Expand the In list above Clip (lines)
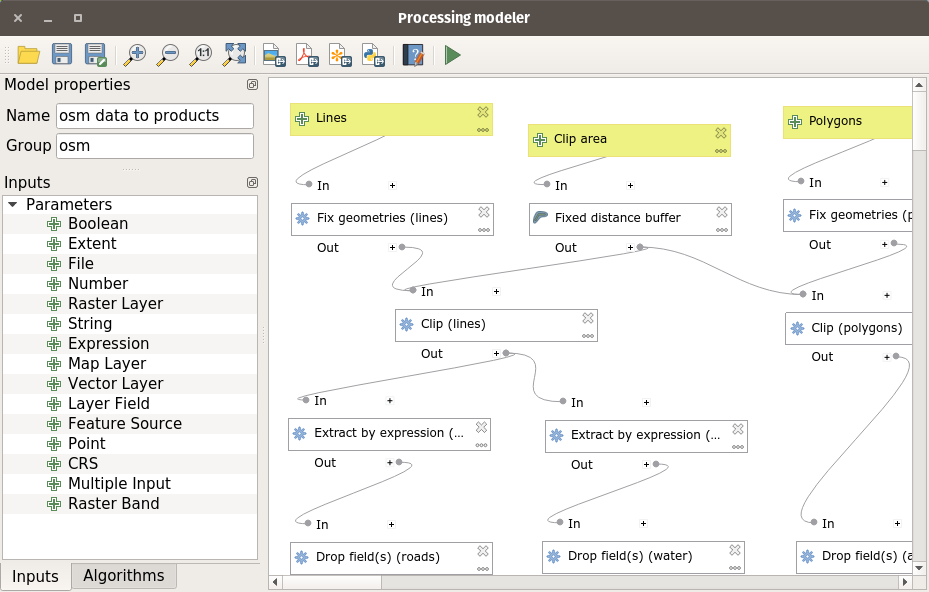Image resolution: width=929 pixels, height=592 pixels. (x=496, y=292)
